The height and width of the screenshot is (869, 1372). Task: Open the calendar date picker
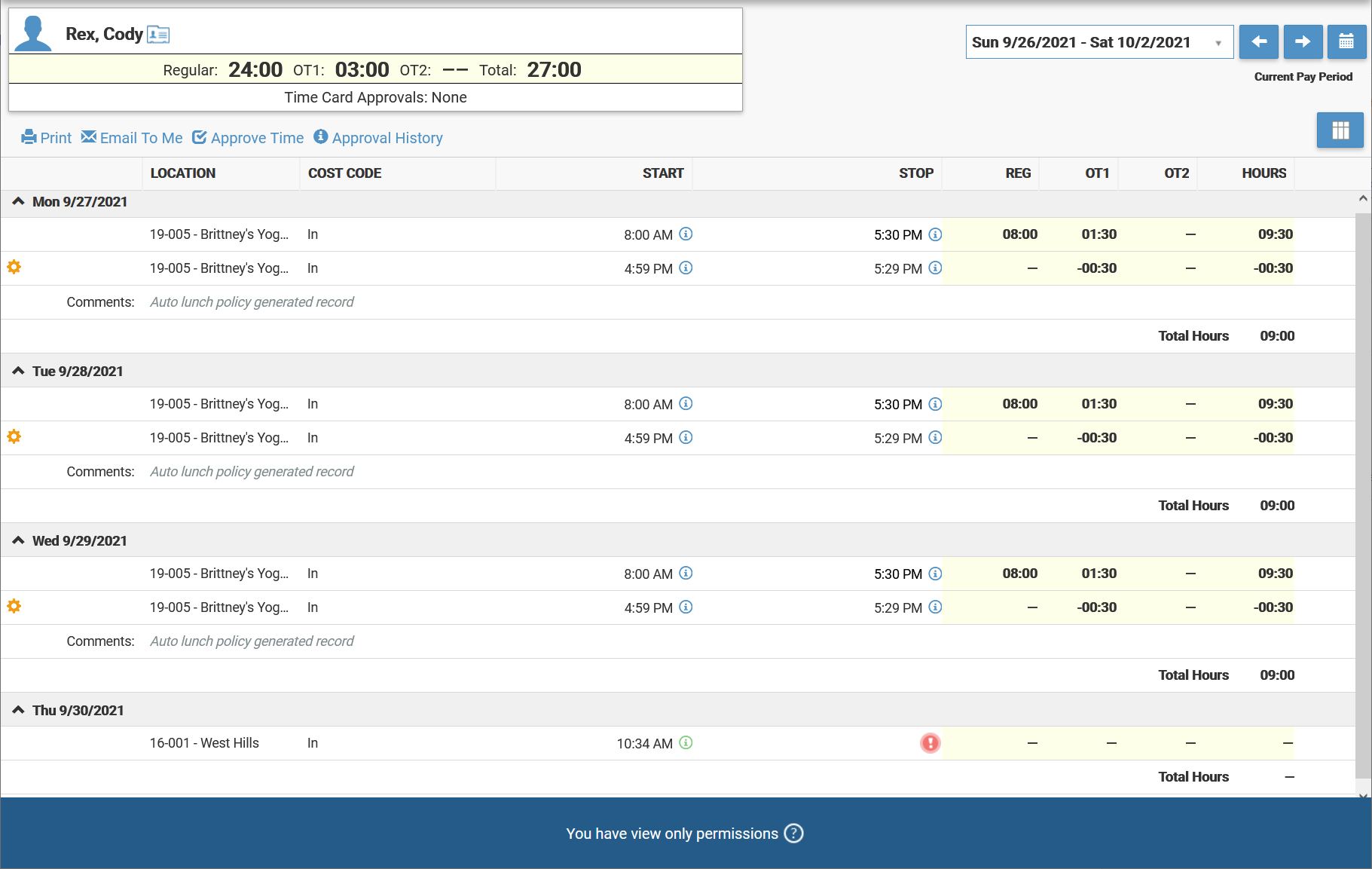tap(1346, 42)
